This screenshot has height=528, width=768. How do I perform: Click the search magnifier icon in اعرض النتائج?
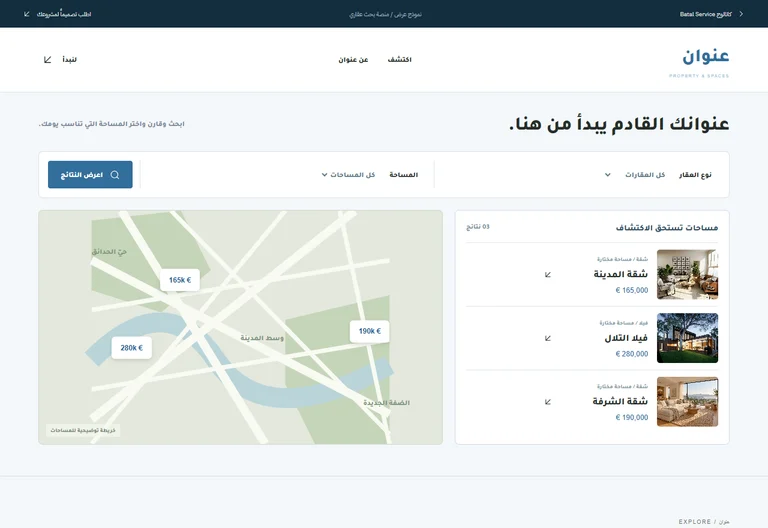click(115, 175)
